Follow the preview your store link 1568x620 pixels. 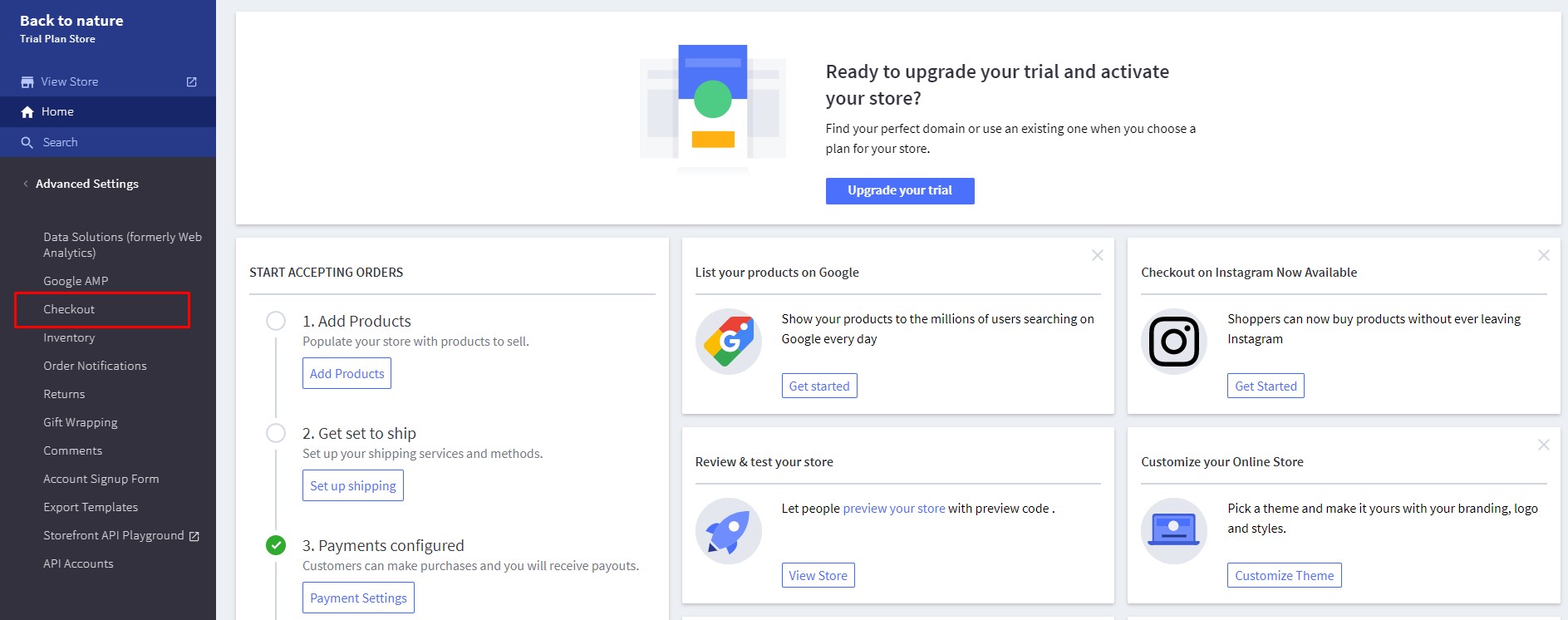coord(893,509)
